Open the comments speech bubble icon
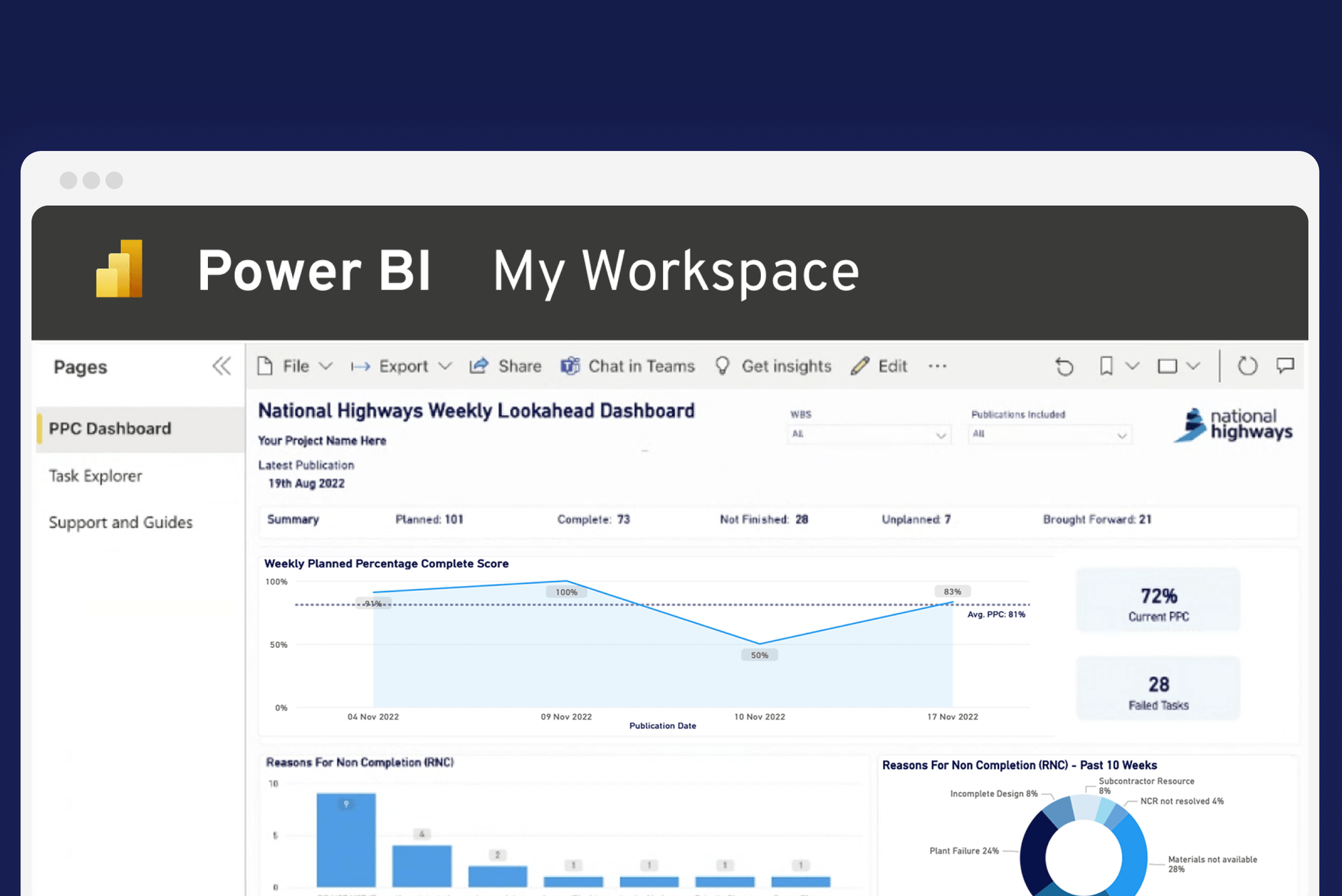 [x=1285, y=366]
